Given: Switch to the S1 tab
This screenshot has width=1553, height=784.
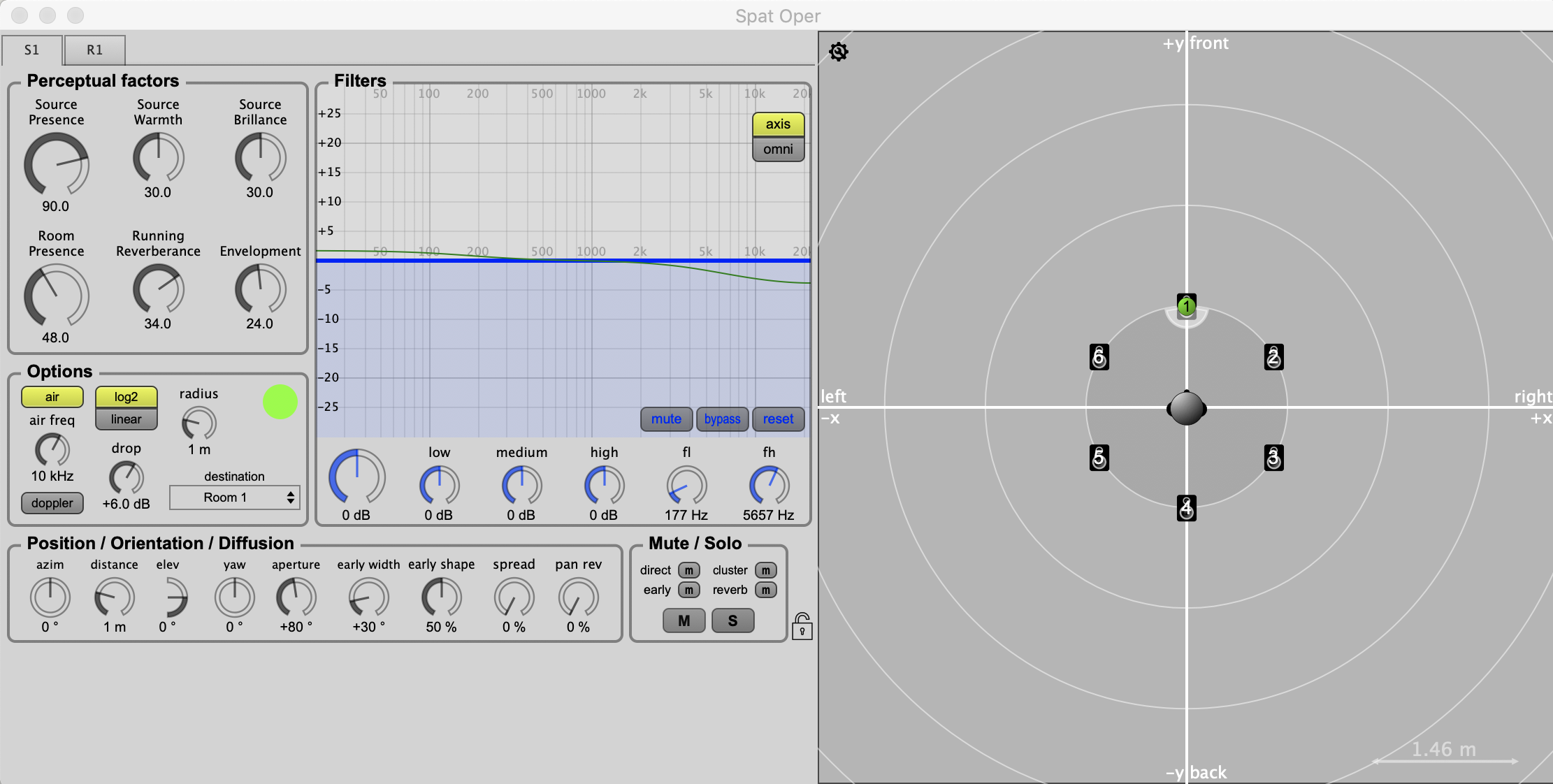Looking at the screenshot, I should [x=31, y=50].
